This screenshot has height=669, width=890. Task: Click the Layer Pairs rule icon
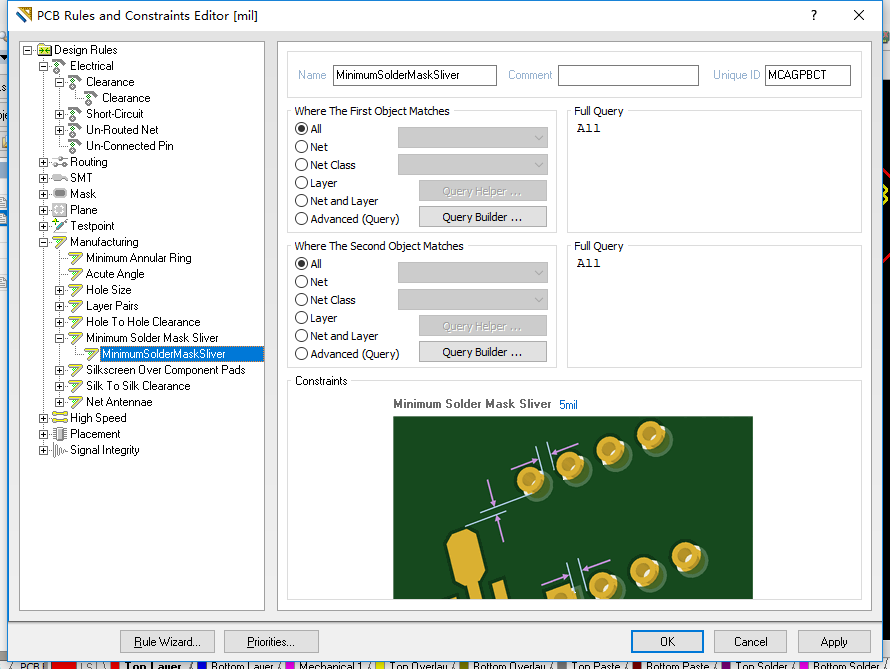pos(75,306)
